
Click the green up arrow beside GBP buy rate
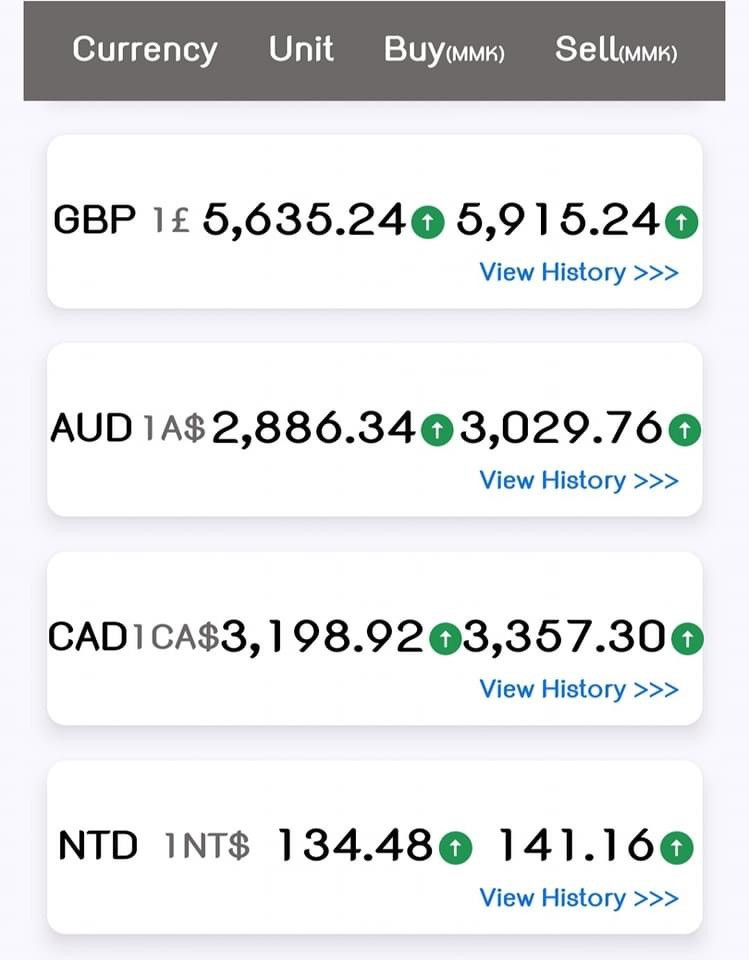(426, 221)
